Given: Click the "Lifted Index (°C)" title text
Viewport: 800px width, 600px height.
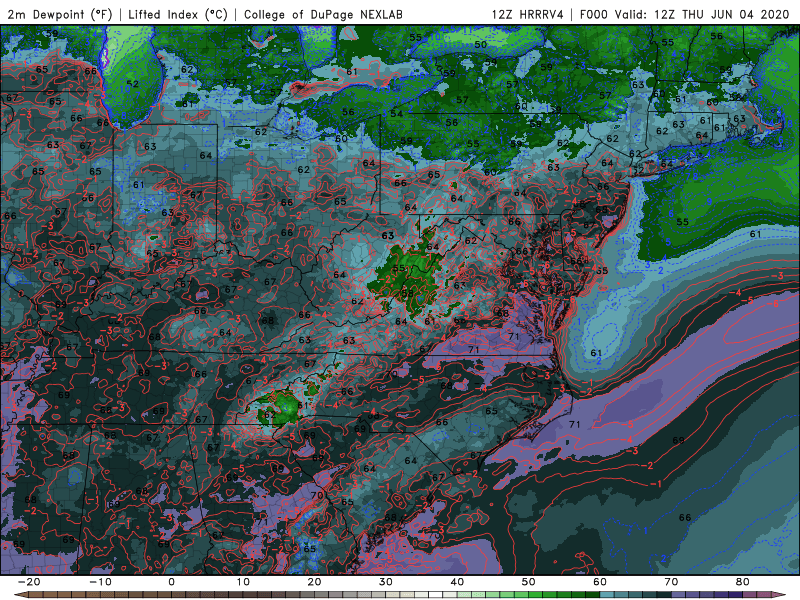Looking at the screenshot, I should [178, 14].
